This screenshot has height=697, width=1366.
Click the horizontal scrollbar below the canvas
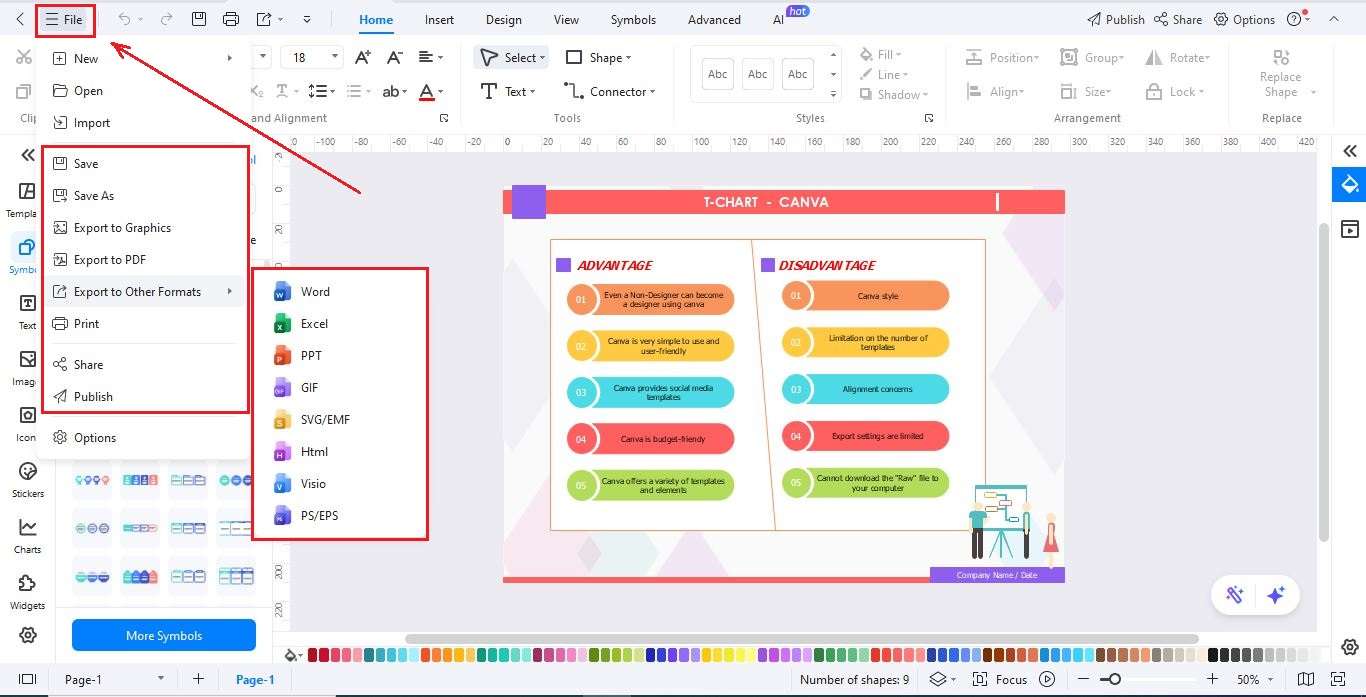point(801,638)
